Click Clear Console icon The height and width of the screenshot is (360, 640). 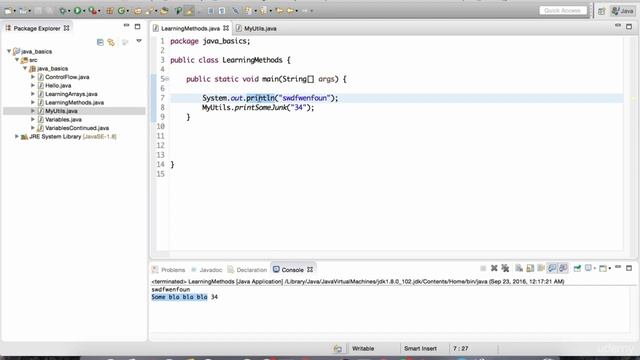(519, 268)
